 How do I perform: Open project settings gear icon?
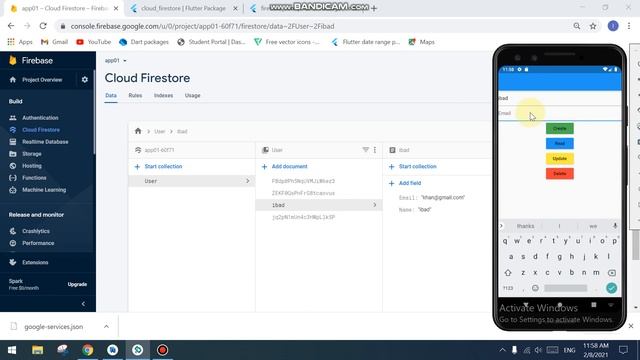pyautogui.click(x=84, y=80)
